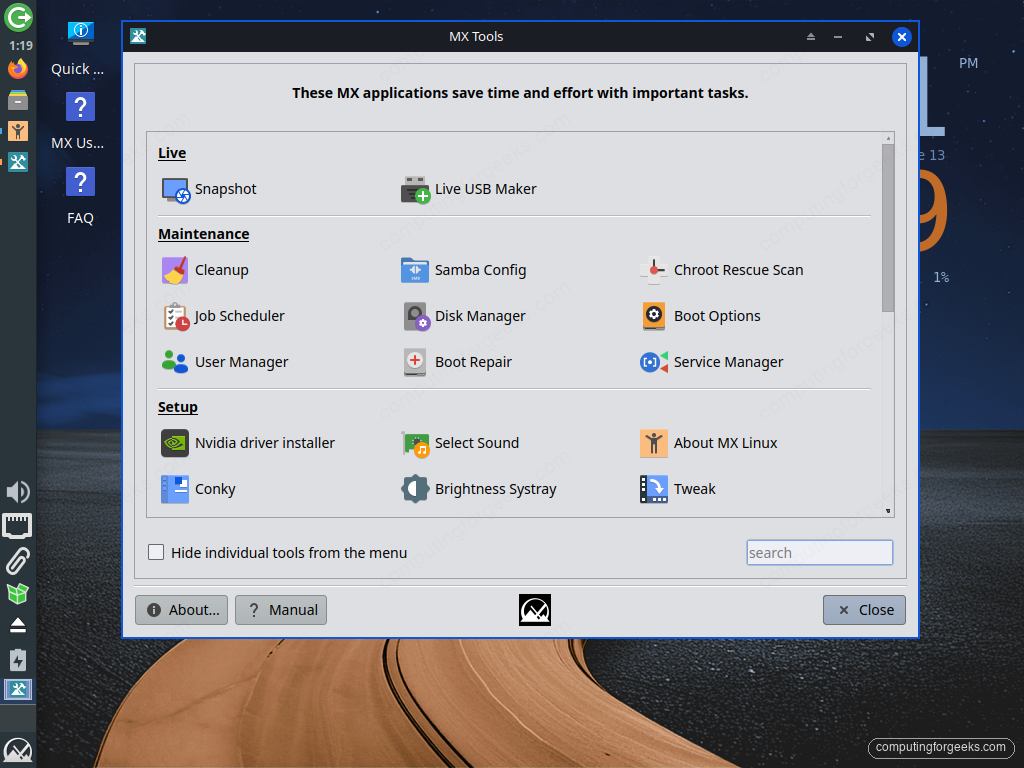Open the Select Sound icon
This screenshot has height=768, width=1024.
415,444
